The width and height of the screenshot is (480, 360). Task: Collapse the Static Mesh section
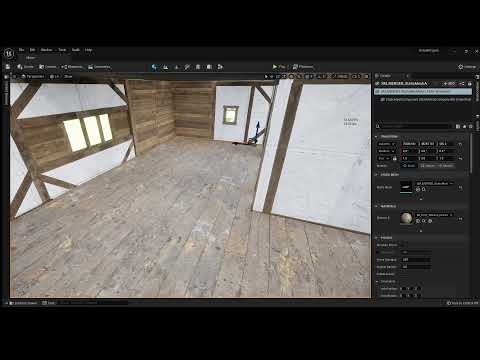(377, 175)
